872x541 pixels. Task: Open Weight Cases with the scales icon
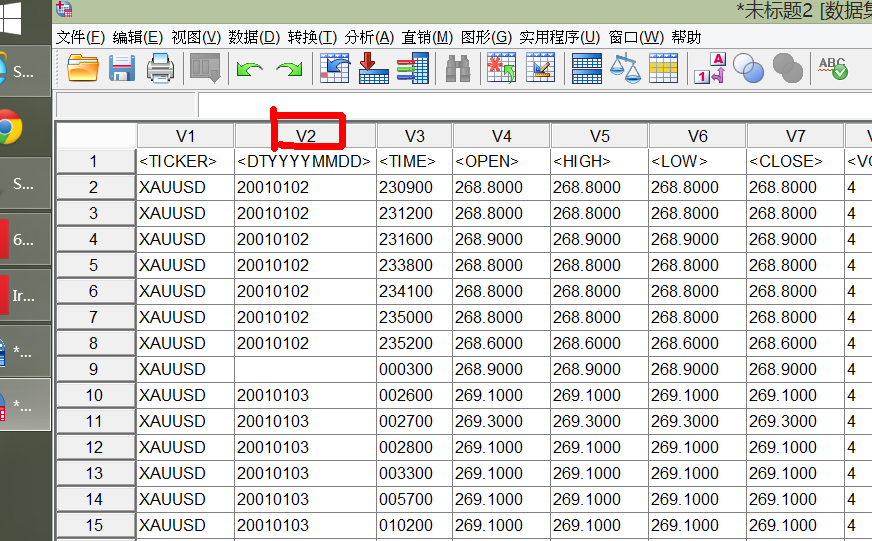(x=625, y=69)
